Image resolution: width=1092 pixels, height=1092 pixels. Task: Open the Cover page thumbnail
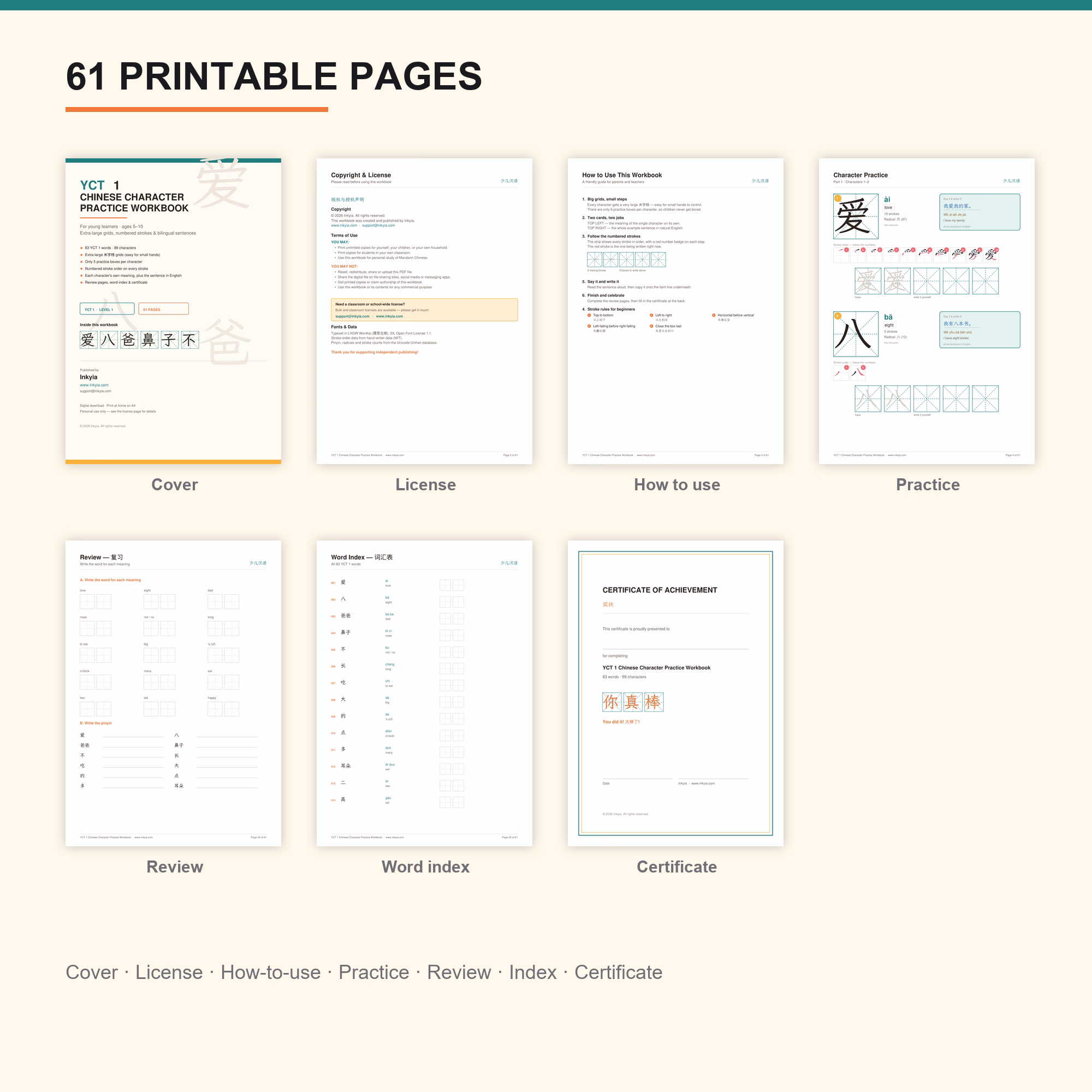[x=173, y=311]
